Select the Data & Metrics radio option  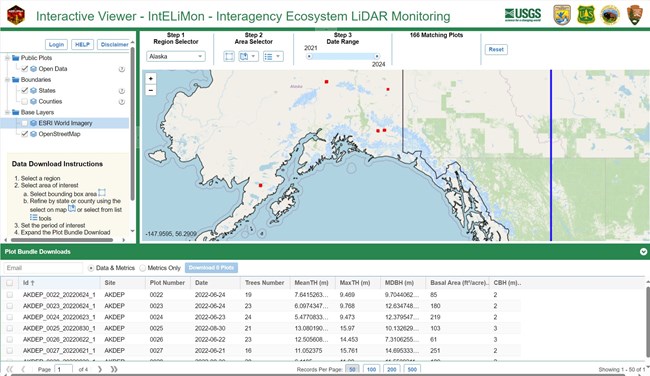[91, 268]
